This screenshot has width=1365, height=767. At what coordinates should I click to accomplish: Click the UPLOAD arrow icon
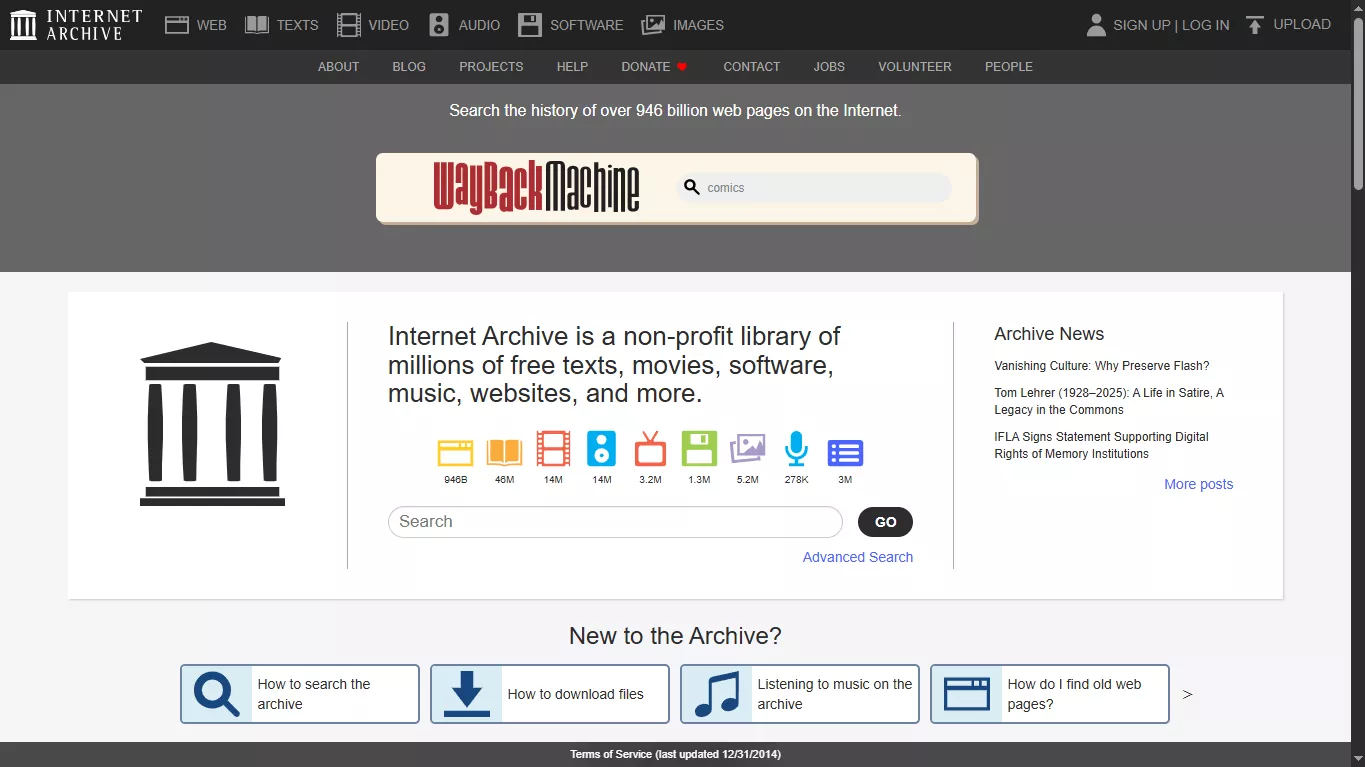click(x=1254, y=23)
